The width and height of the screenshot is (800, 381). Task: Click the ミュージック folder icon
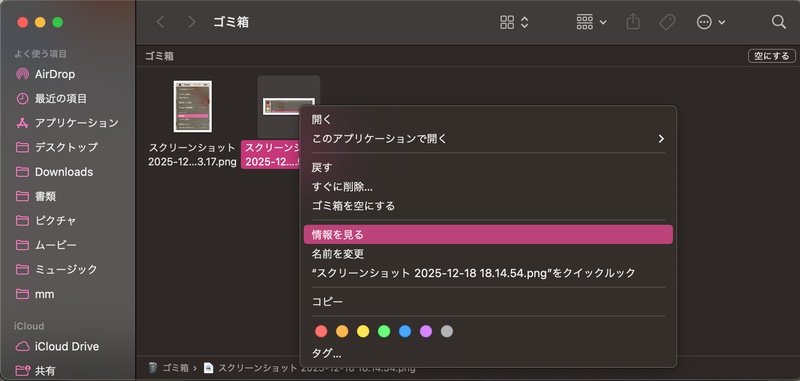tap(22, 269)
